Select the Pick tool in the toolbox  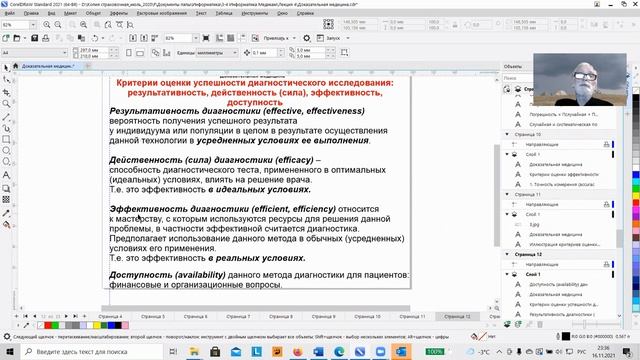point(6,67)
